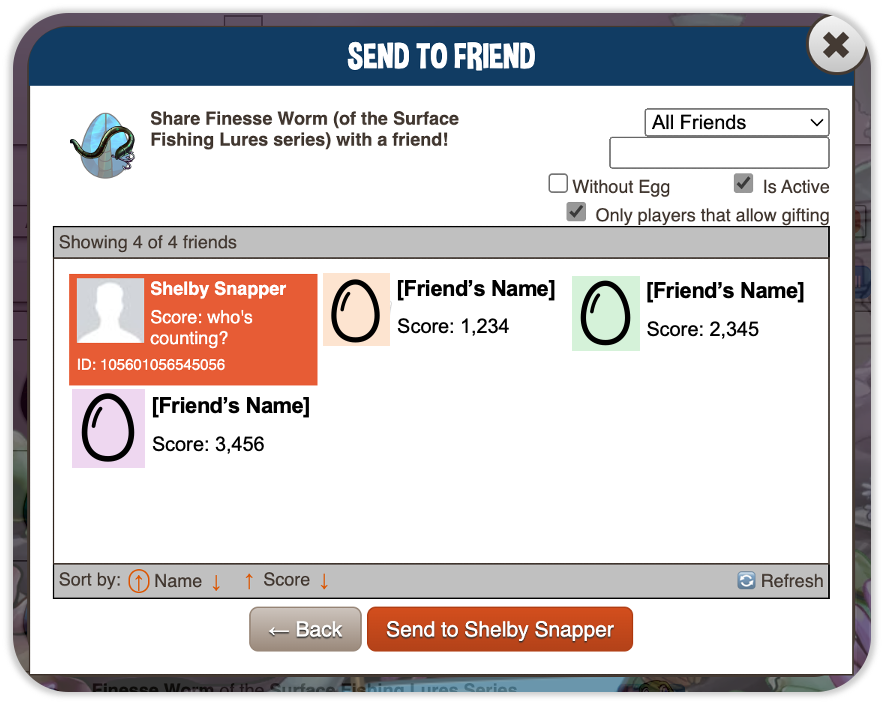This screenshot has height=704, width=884.
Task: Click Send to Shelby Snapper button
Action: 500,629
